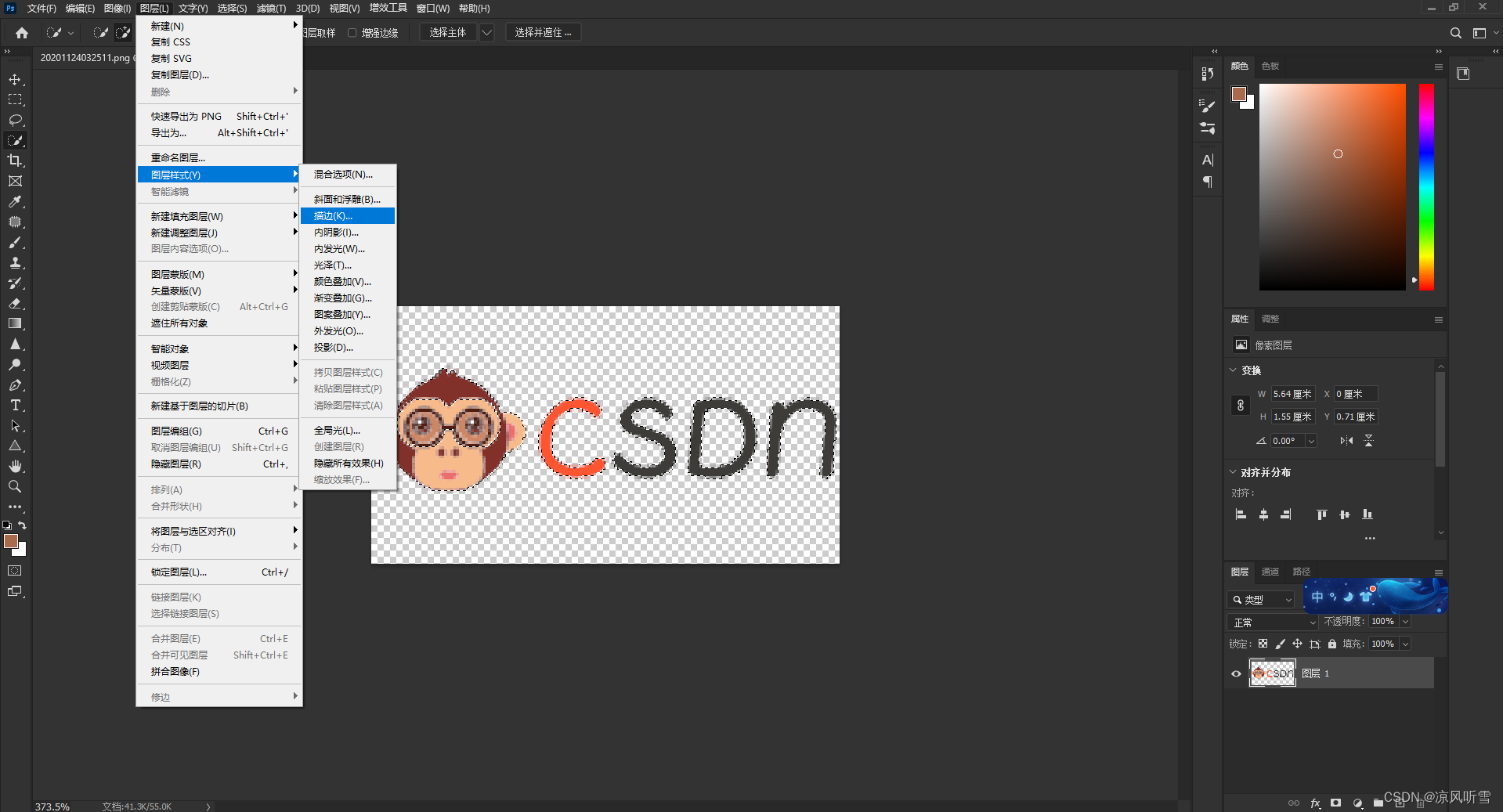Viewport: 1503px width, 812px height.
Task: Click 快速导出为 PNG entry
Action: [x=219, y=117]
